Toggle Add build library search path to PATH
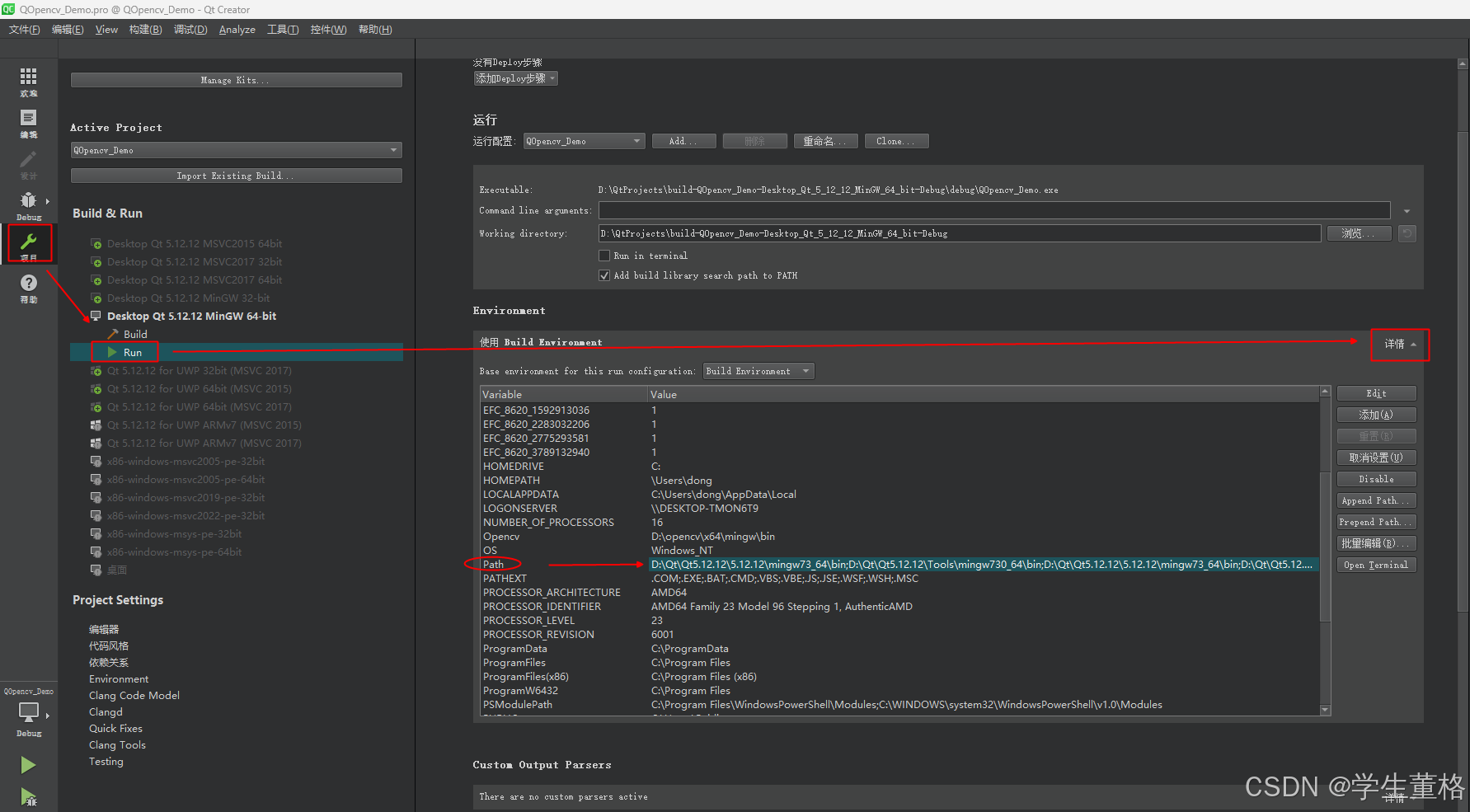Screen dimensions: 1470x812 [604, 275]
